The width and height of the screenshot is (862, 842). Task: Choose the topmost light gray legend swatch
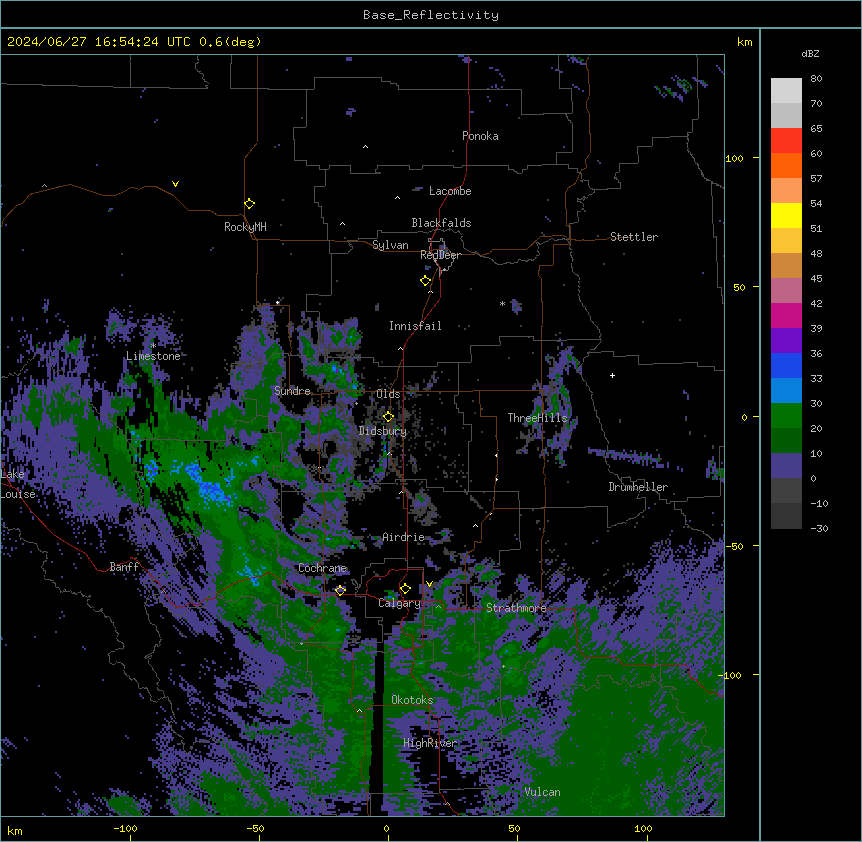(786, 91)
